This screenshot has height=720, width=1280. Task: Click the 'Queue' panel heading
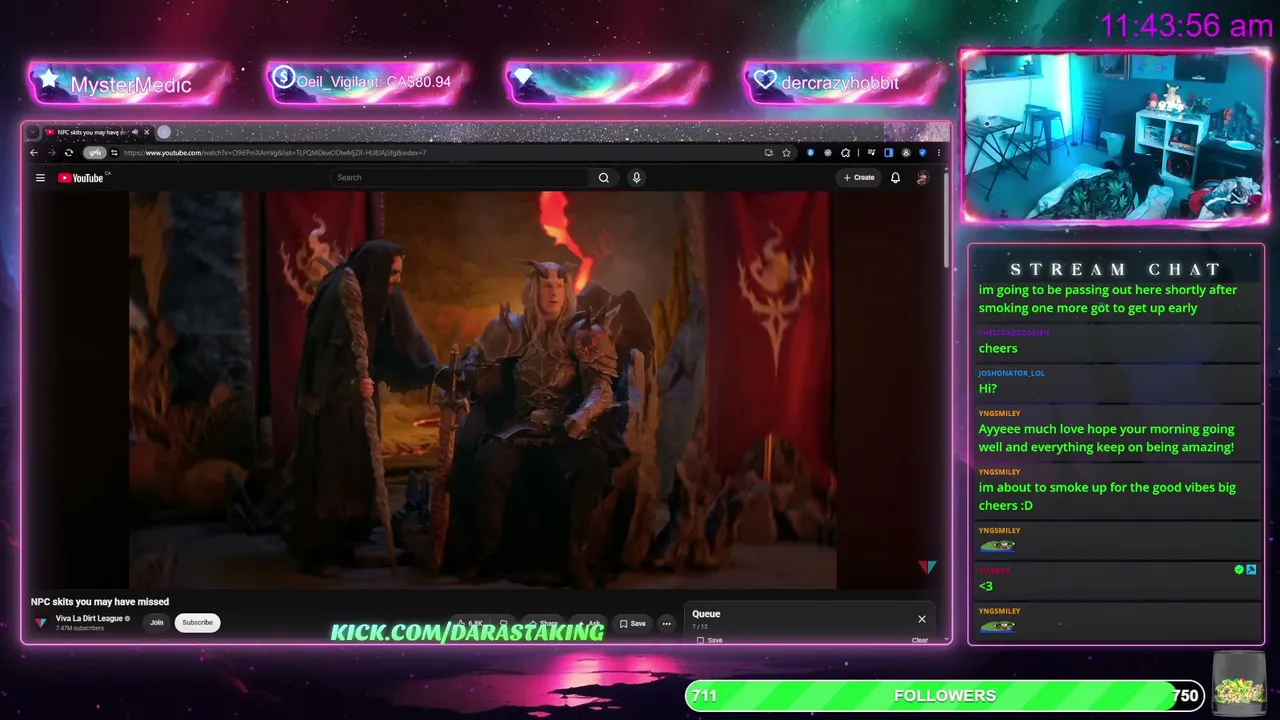click(706, 614)
